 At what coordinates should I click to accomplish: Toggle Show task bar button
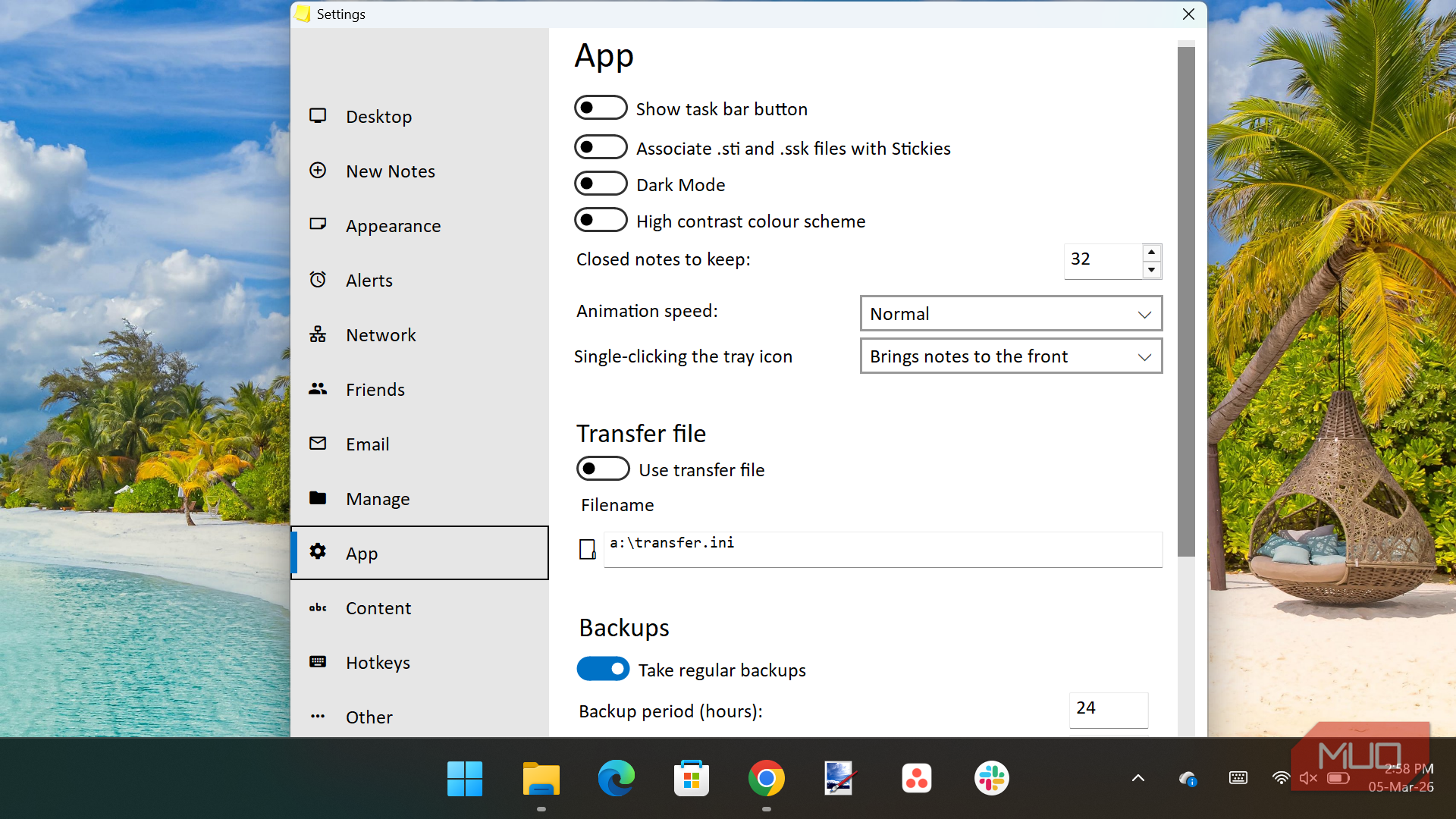601,108
